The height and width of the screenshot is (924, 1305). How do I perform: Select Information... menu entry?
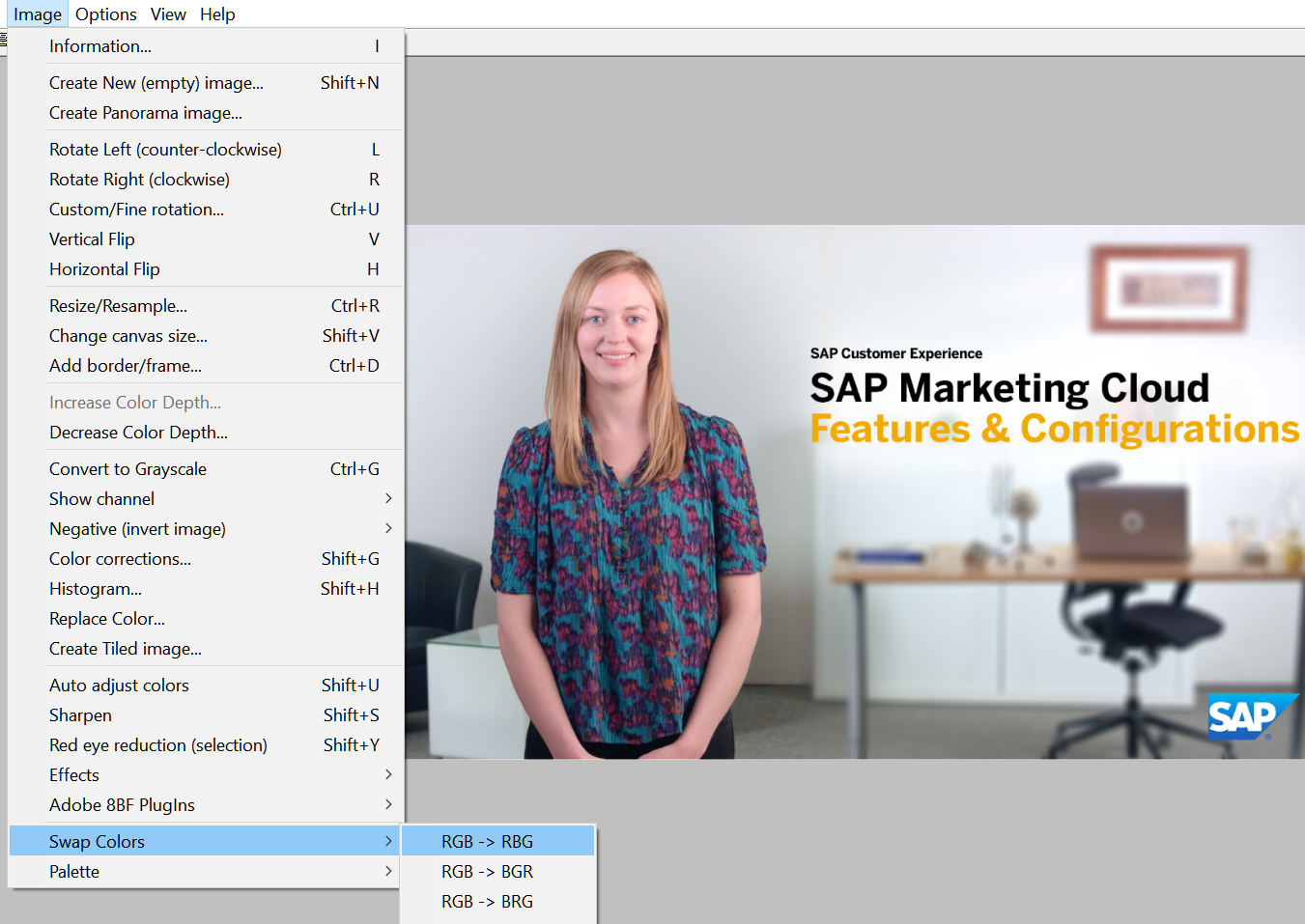point(205,46)
